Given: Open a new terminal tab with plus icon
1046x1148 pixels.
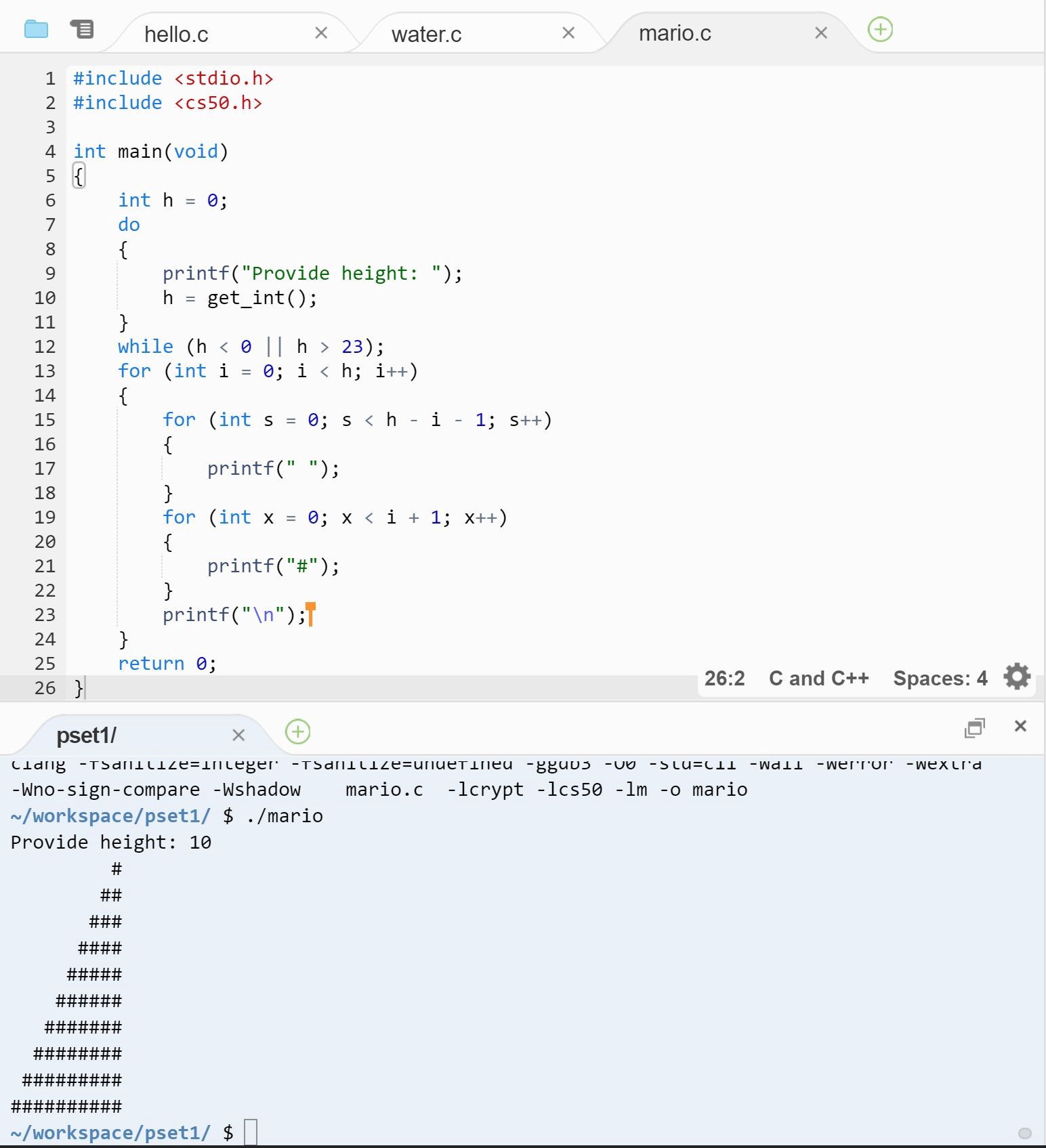Looking at the screenshot, I should point(298,731).
